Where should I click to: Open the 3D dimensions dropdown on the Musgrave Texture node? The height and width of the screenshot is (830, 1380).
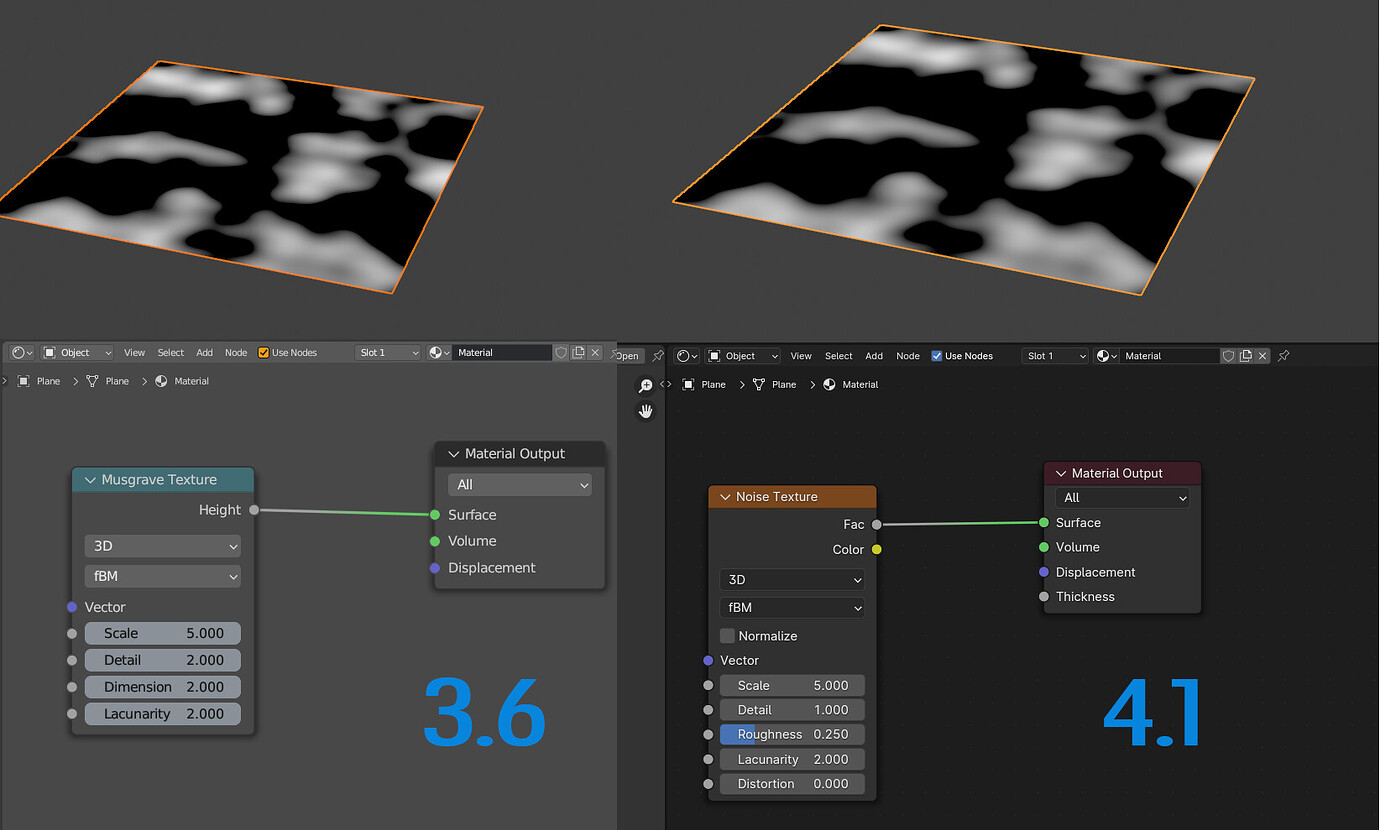pyautogui.click(x=163, y=546)
